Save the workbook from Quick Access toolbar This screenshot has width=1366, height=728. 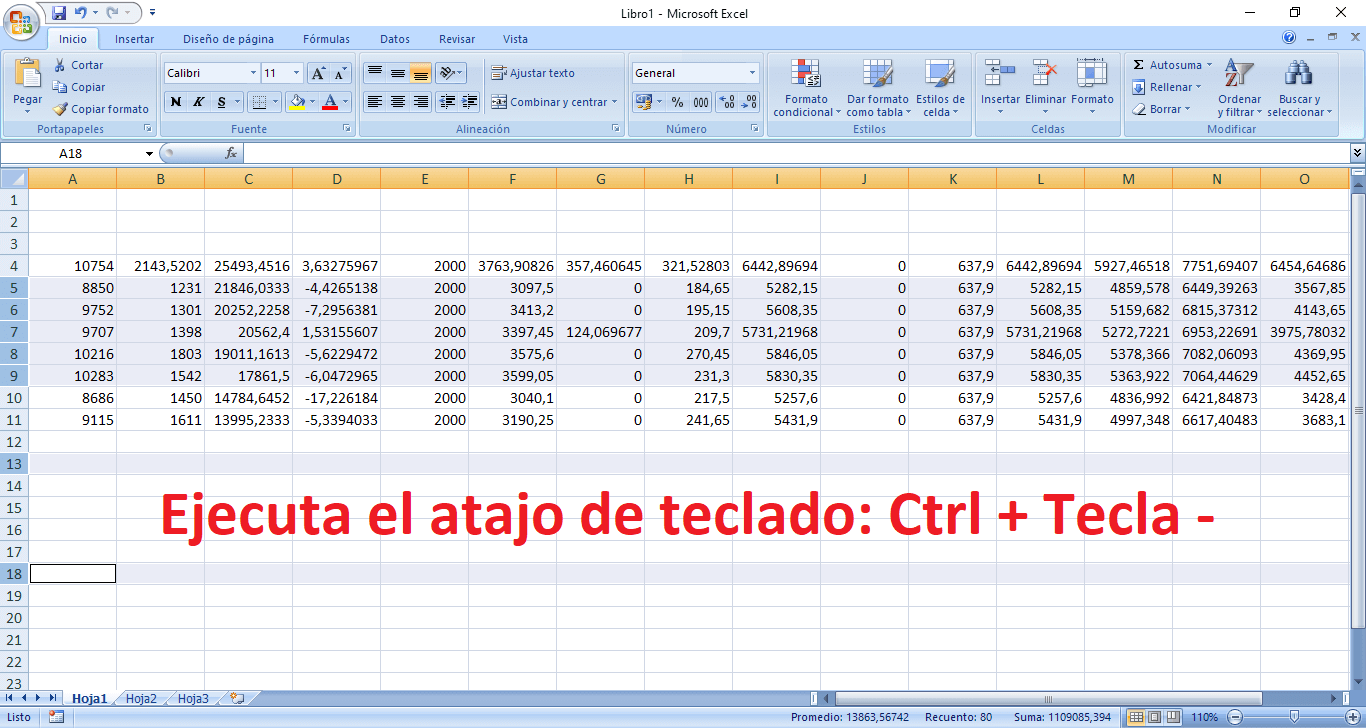click(59, 13)
